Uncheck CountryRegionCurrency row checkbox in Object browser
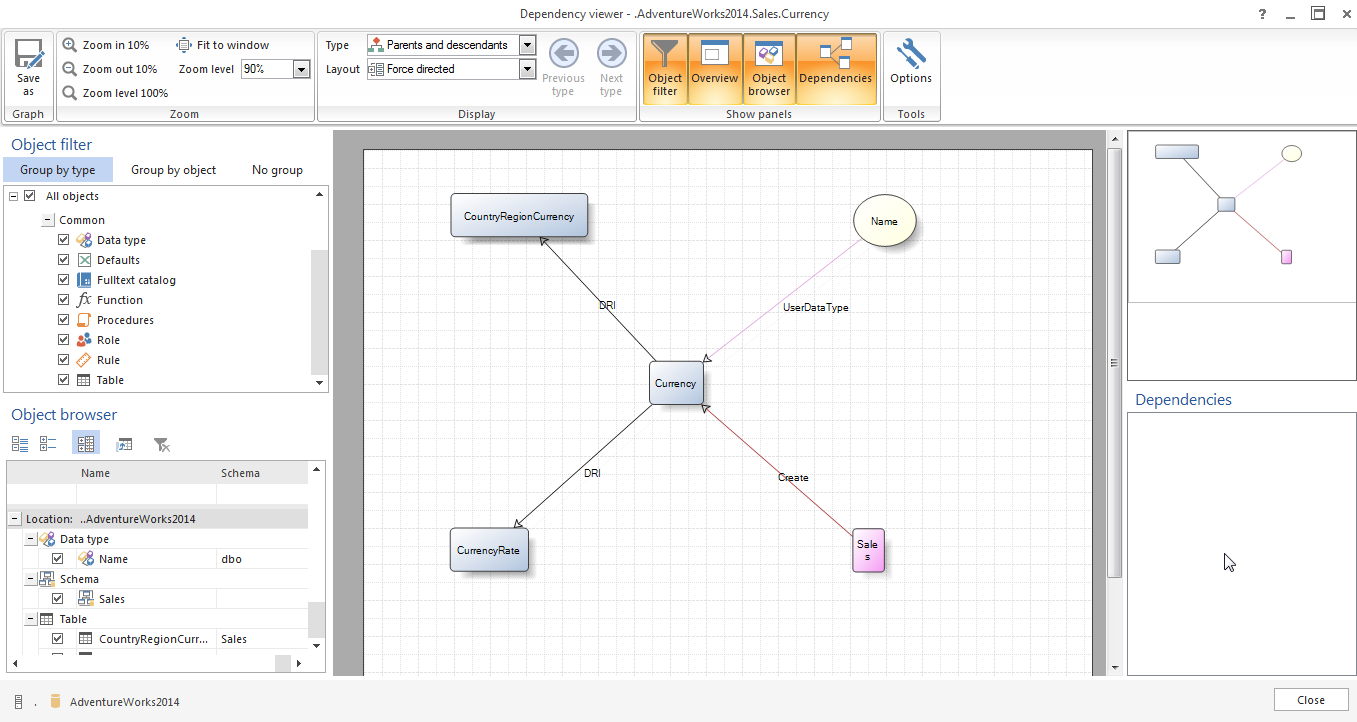1357x722 pixels. click(57, 639)
